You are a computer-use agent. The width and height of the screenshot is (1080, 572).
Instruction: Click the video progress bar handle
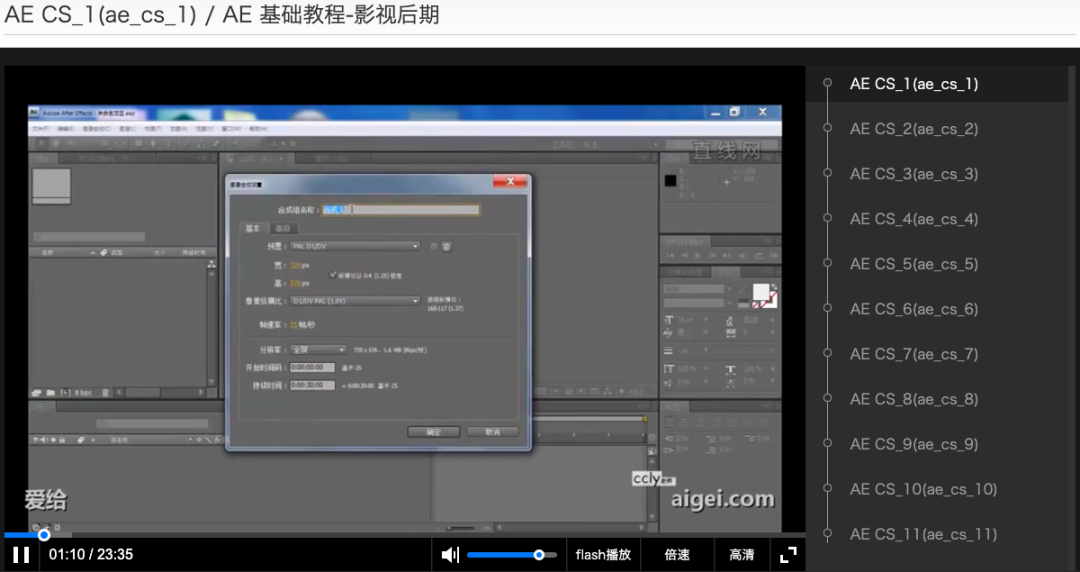tap(44, 535)
